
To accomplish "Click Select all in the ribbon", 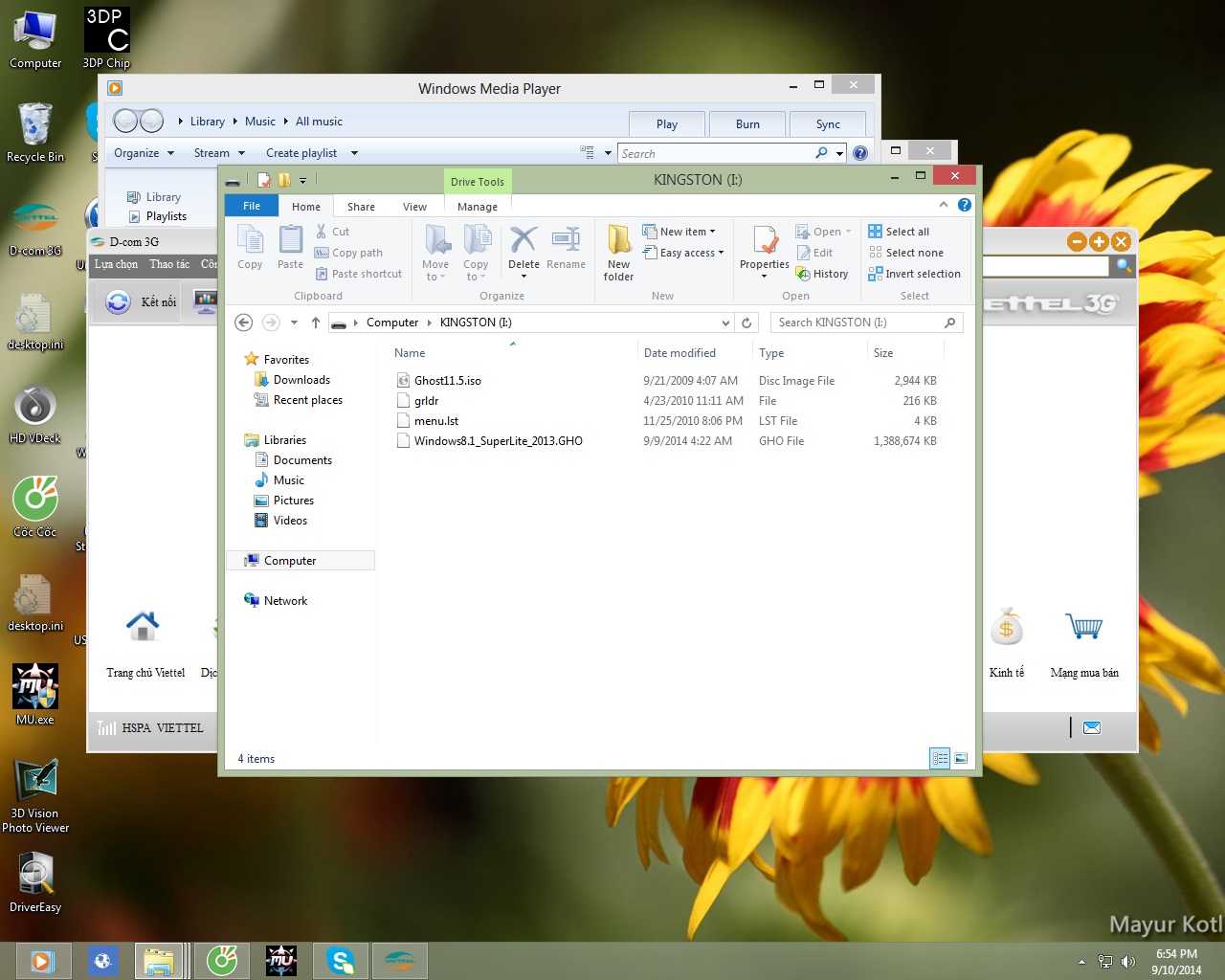I will pyautogui.click(x=899, y=232).
